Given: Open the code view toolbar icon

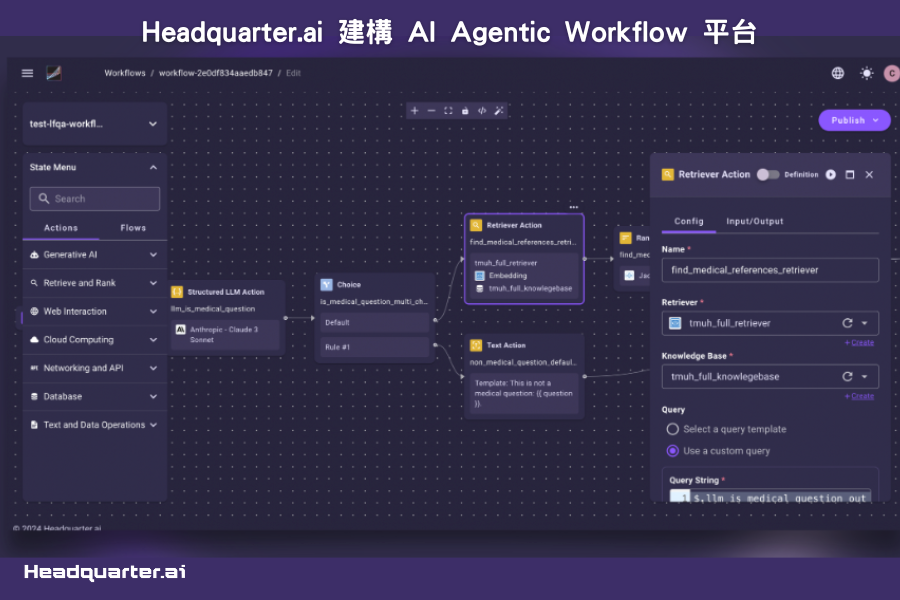Looking at the screenshot, I should [482, 111].
